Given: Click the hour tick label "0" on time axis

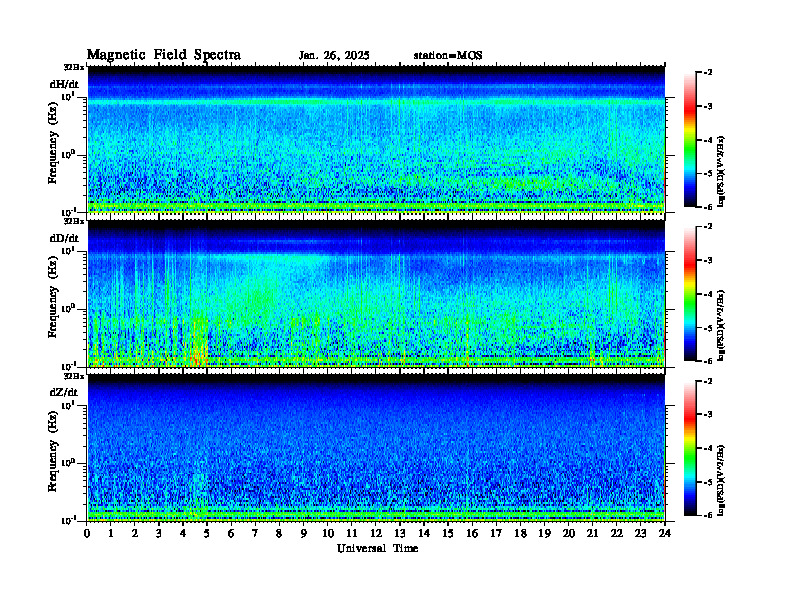Looking at the screenshot, I should click(x=87, y=533).
